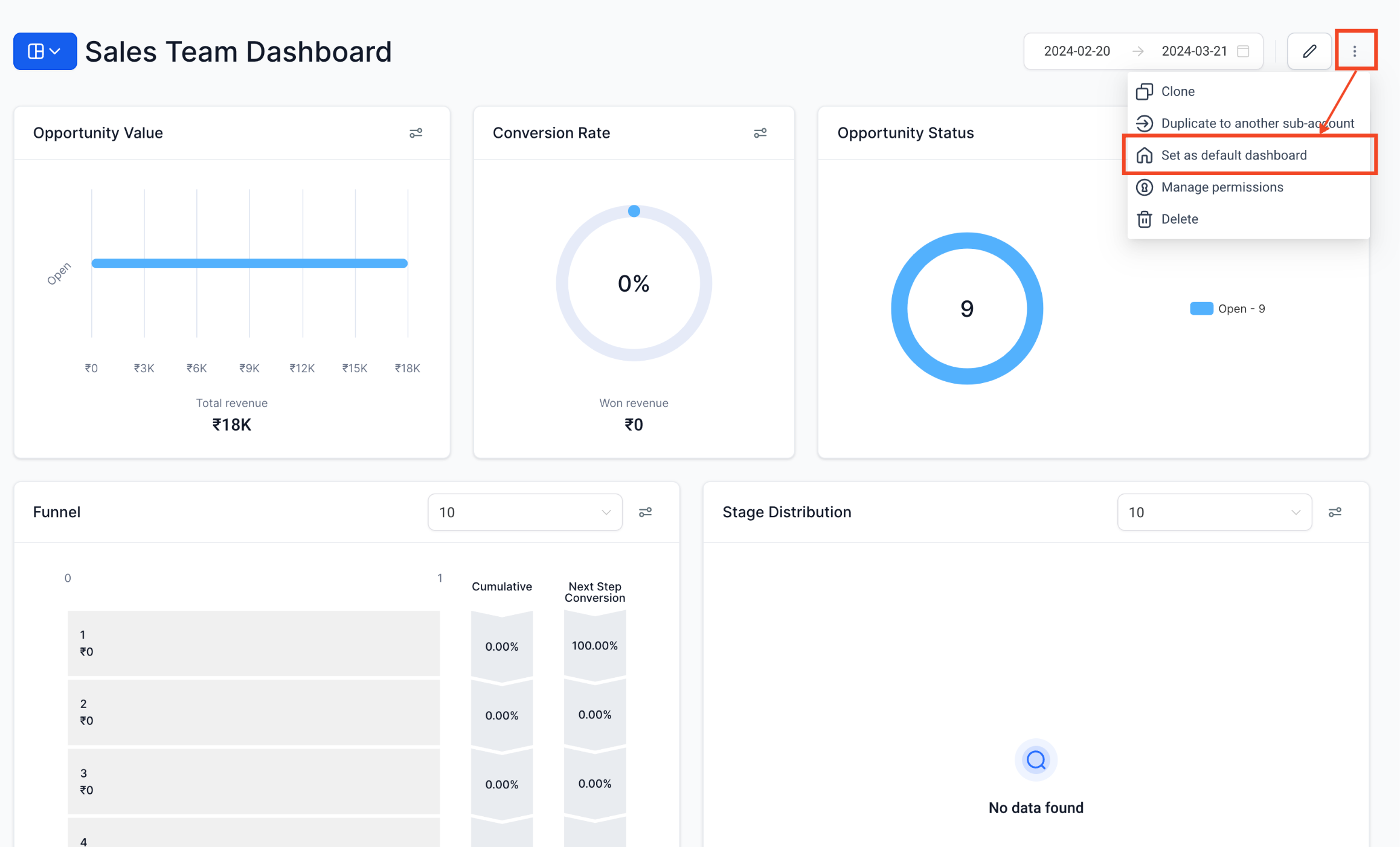Click the Conversion Rate gauge dot
The height and width of the screenshot is (847, 1400).
click(634, 211)
